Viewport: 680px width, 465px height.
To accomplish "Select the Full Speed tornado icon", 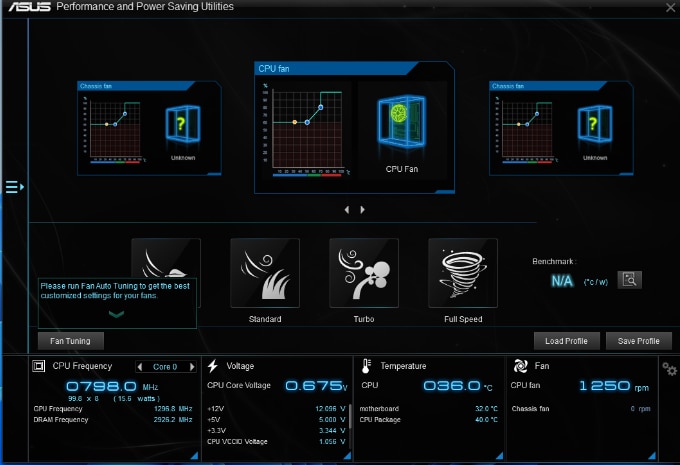I will point(463,273).
